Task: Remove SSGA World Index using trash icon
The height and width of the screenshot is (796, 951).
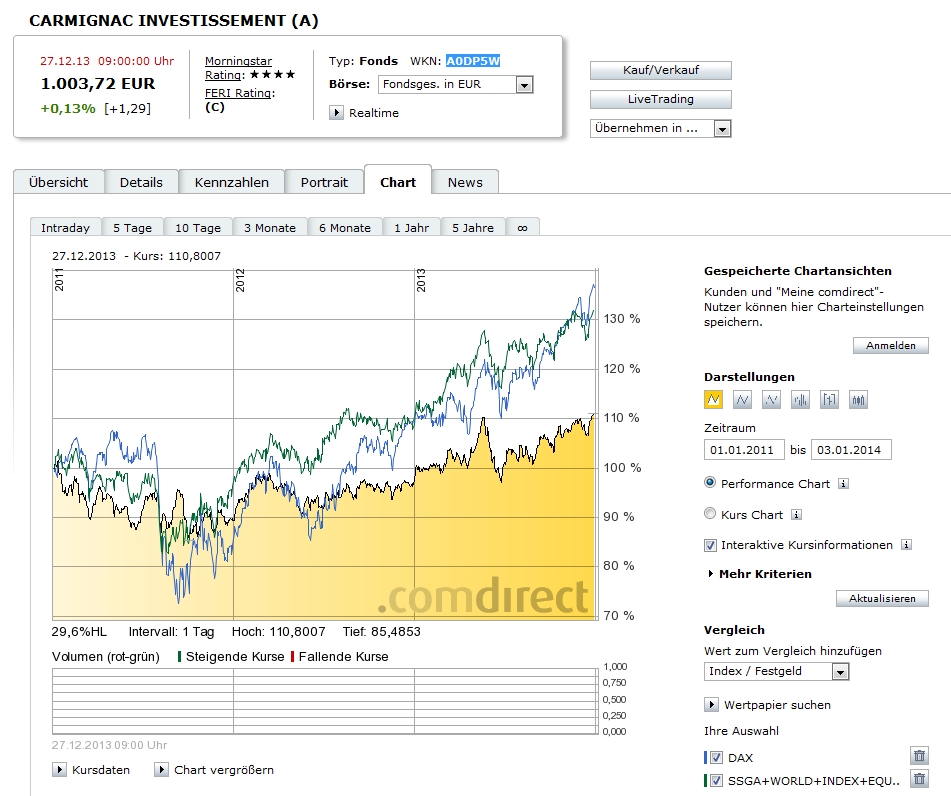Action: point(919,779)
